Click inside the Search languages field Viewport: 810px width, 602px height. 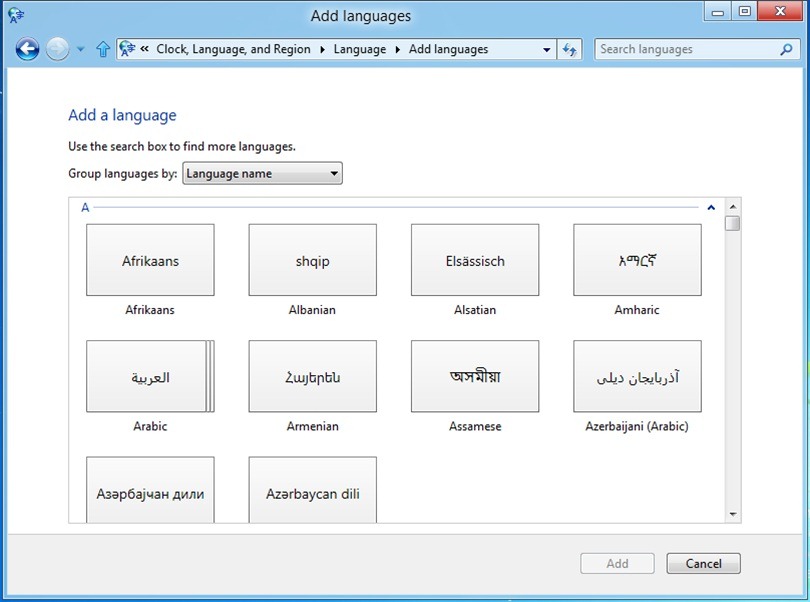[685, 49]
